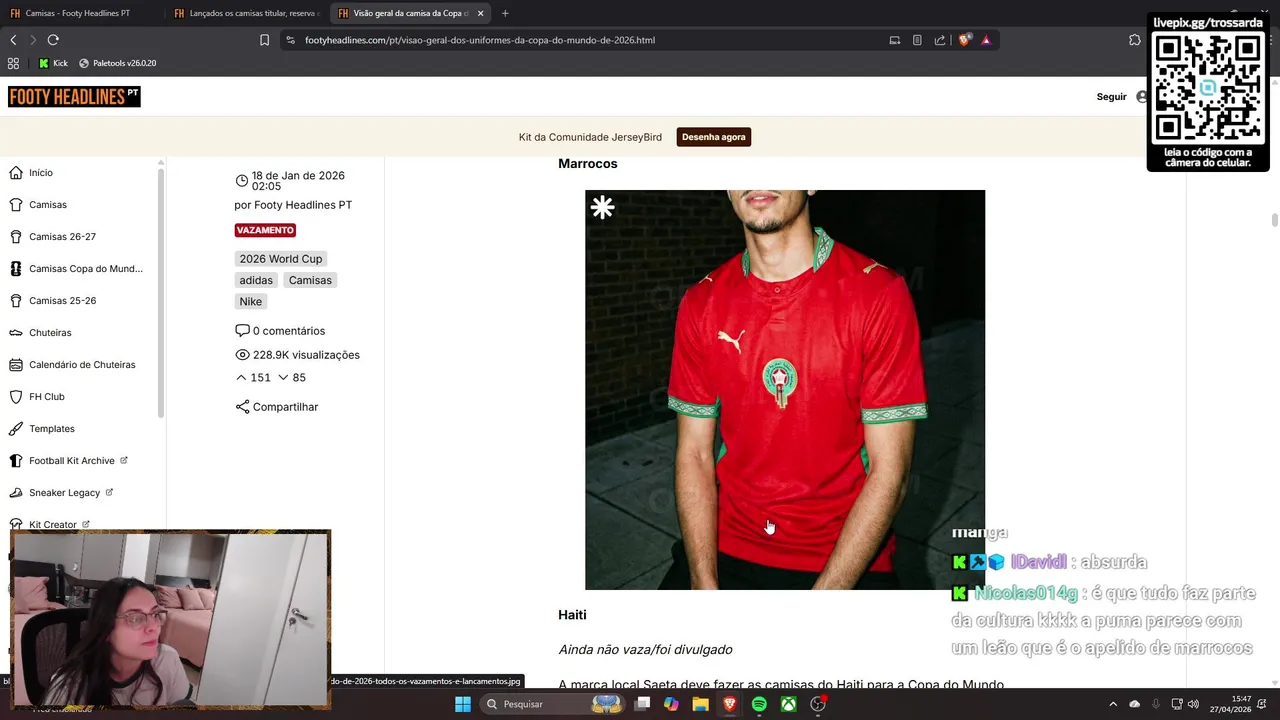Click the Footy Headlines PT logo
This screenshot has height=720, width=1280.
pos(74,96)
